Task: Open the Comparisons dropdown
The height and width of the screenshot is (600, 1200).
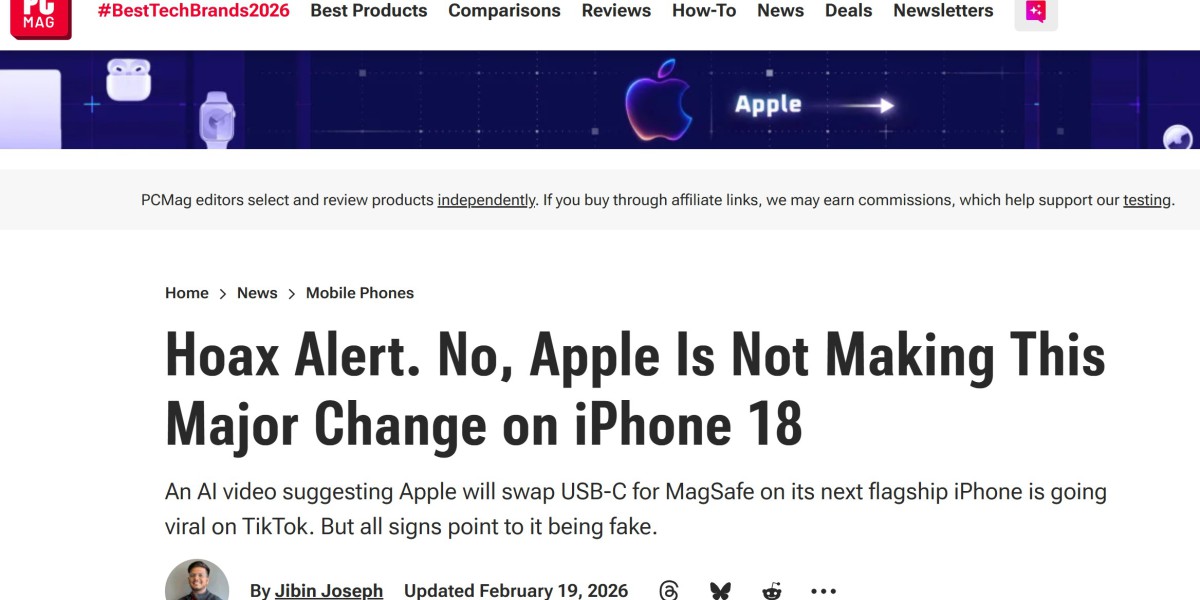Action: click(504, 11)
